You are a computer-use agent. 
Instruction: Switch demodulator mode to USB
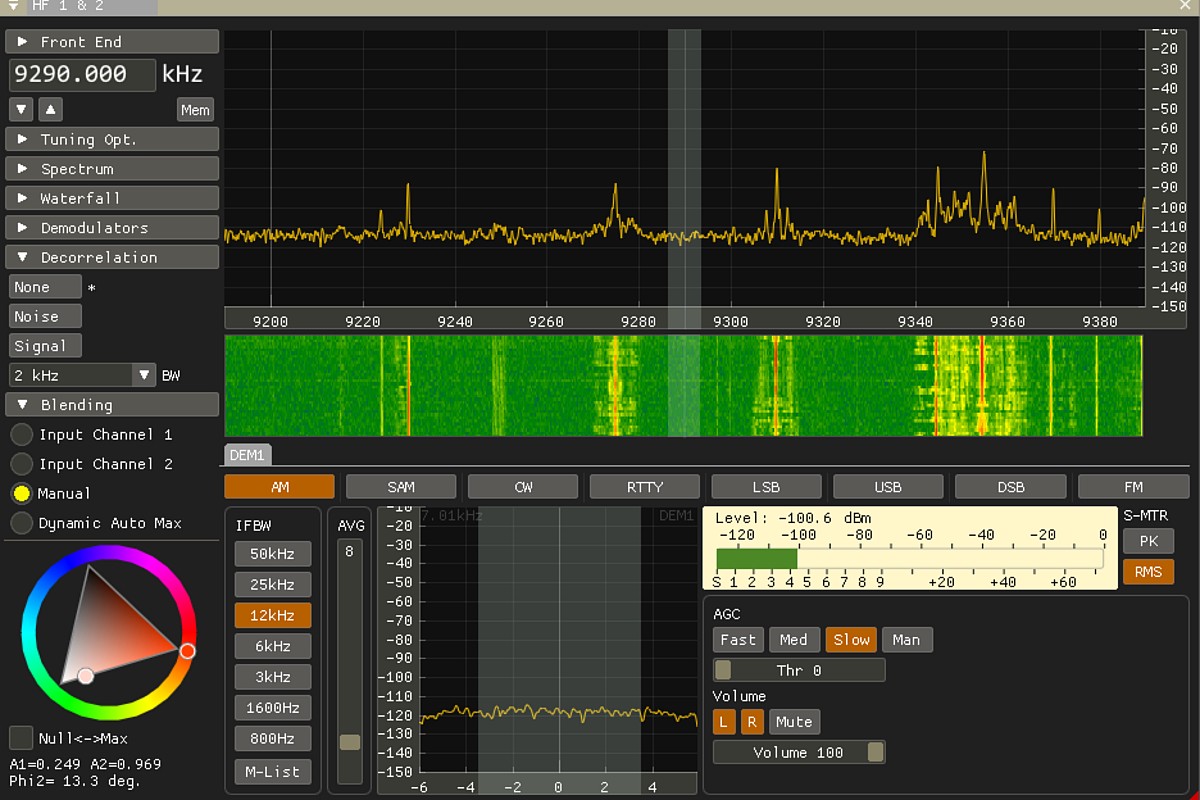click(x=888, y=487)
